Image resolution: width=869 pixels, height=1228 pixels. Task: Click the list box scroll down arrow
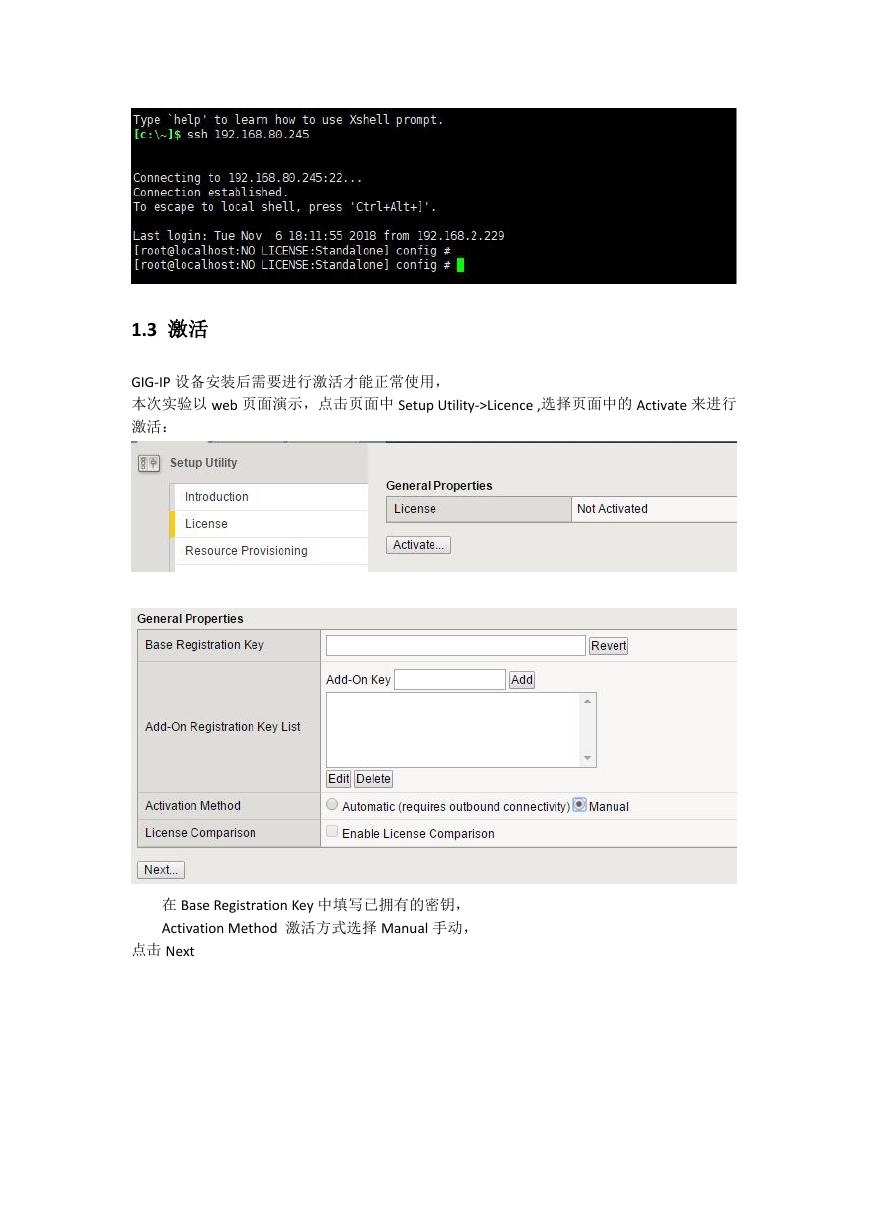[588, 759]
